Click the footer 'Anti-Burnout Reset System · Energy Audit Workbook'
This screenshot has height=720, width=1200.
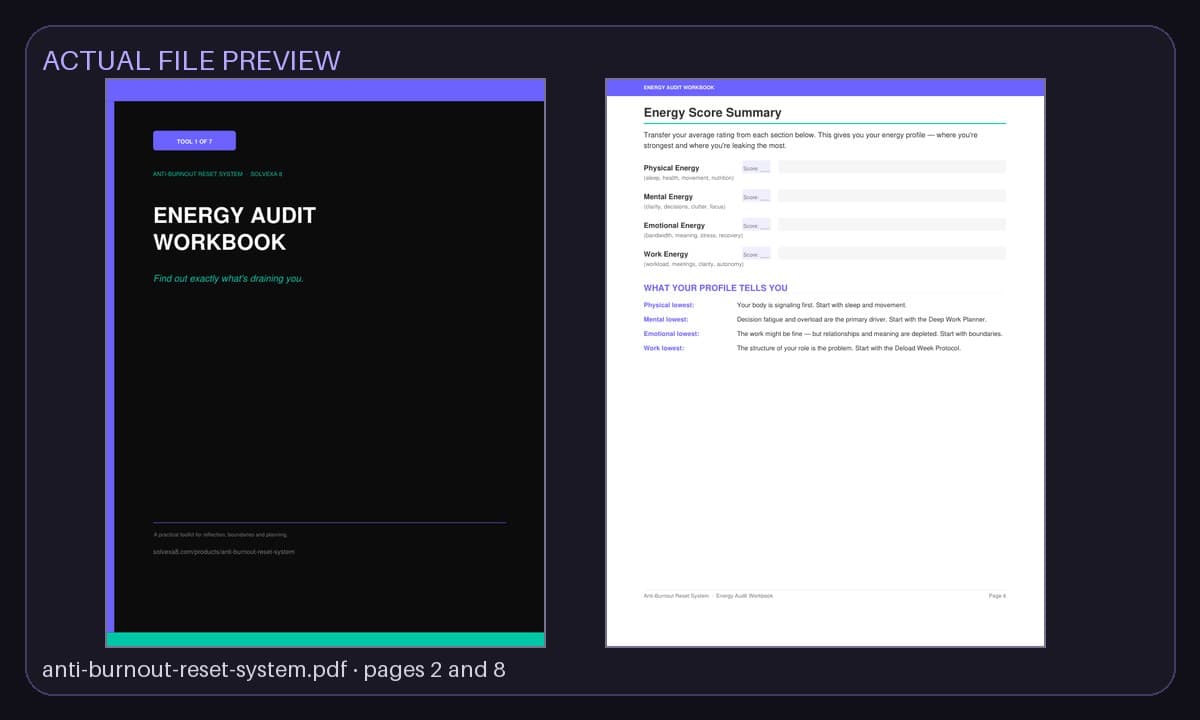[708, 596]
